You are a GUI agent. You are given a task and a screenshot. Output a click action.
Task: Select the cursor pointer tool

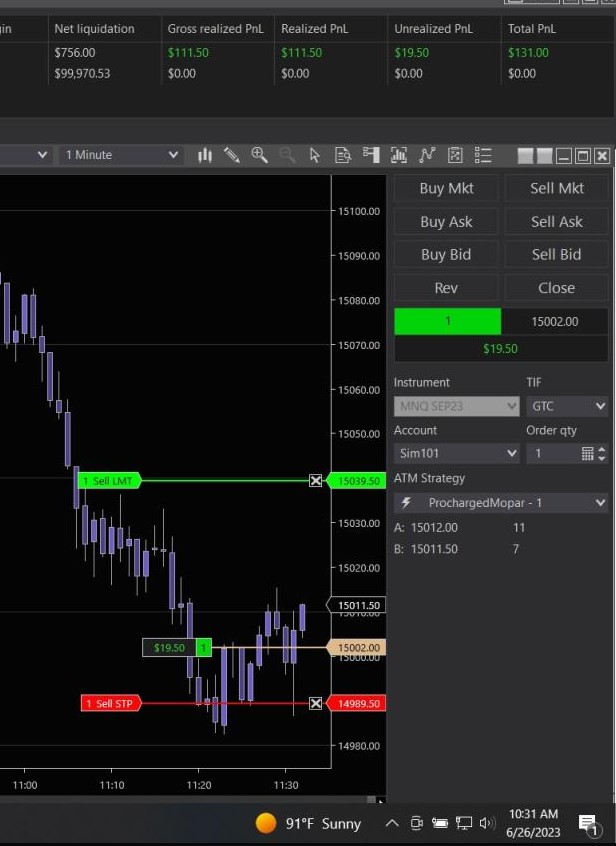tap(315, 155)
